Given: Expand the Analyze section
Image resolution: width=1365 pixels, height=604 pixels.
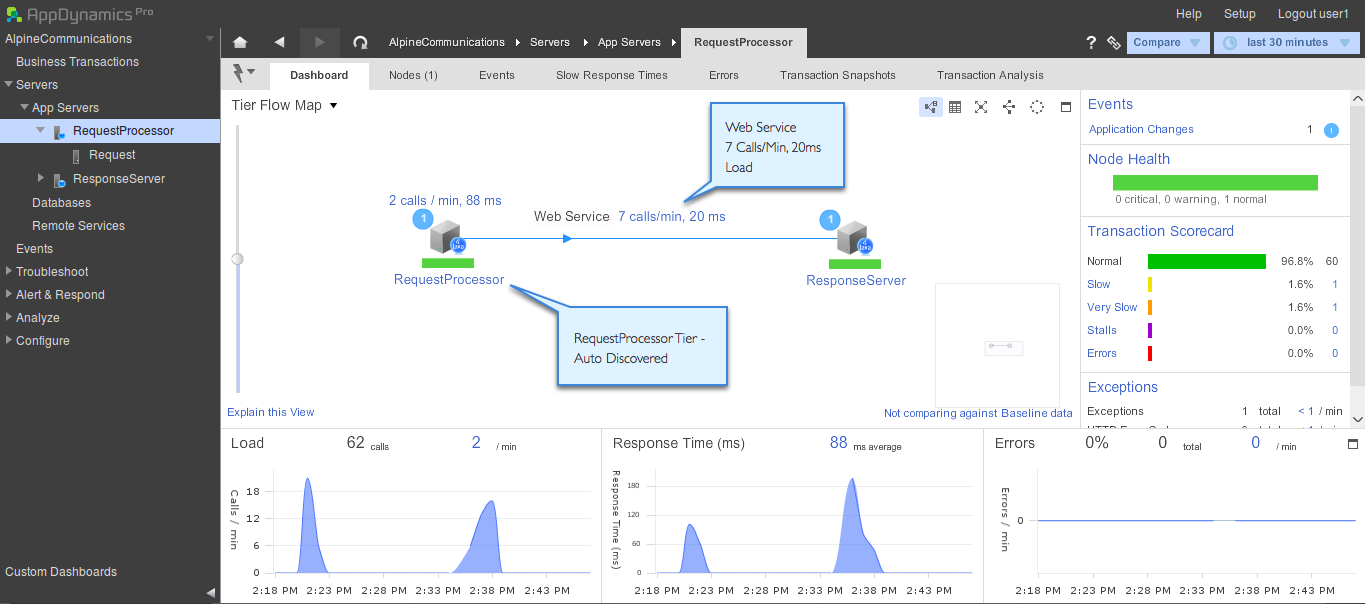Looking at the screenshot, I should tap(9, 317).
